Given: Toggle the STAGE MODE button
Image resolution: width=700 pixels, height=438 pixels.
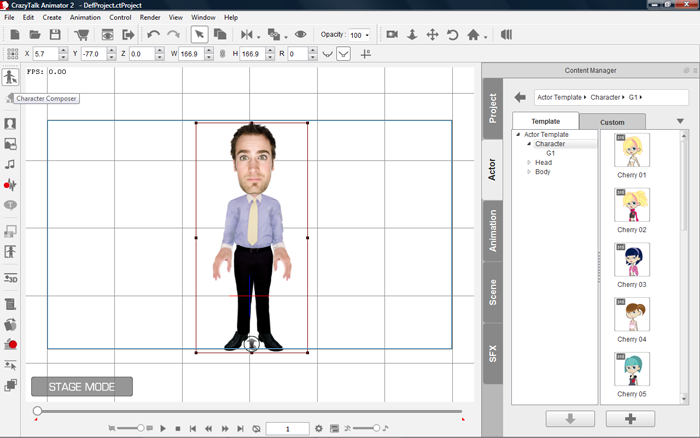Looking at the screenshot, I should (x=81, y=386).
